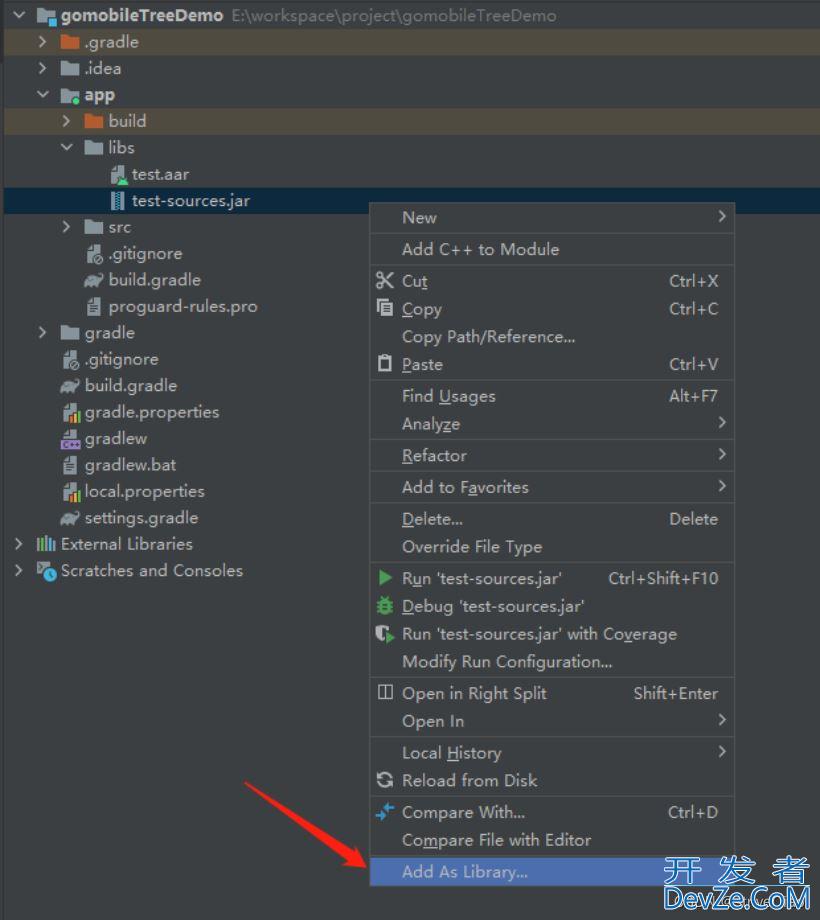
Task: Click the .idea folder icon
Action: click(70, 69)
